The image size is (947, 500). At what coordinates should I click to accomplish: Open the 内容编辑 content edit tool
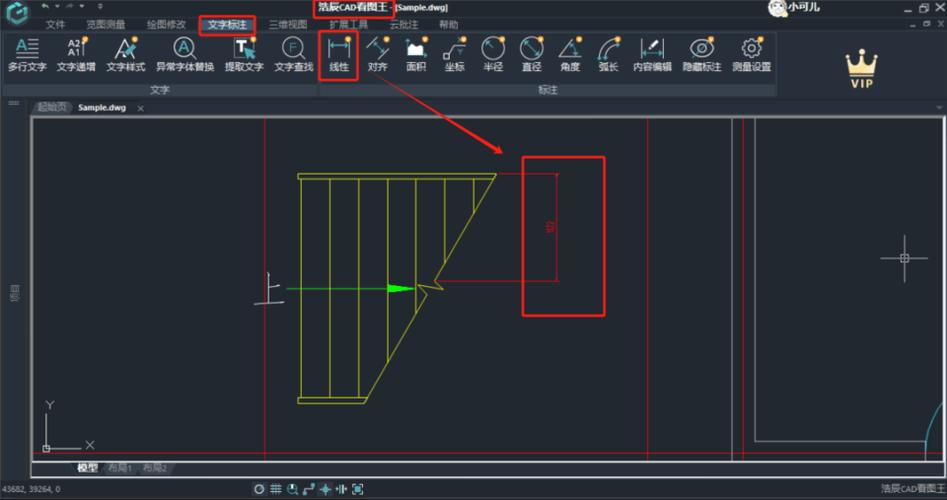point(652,56)
